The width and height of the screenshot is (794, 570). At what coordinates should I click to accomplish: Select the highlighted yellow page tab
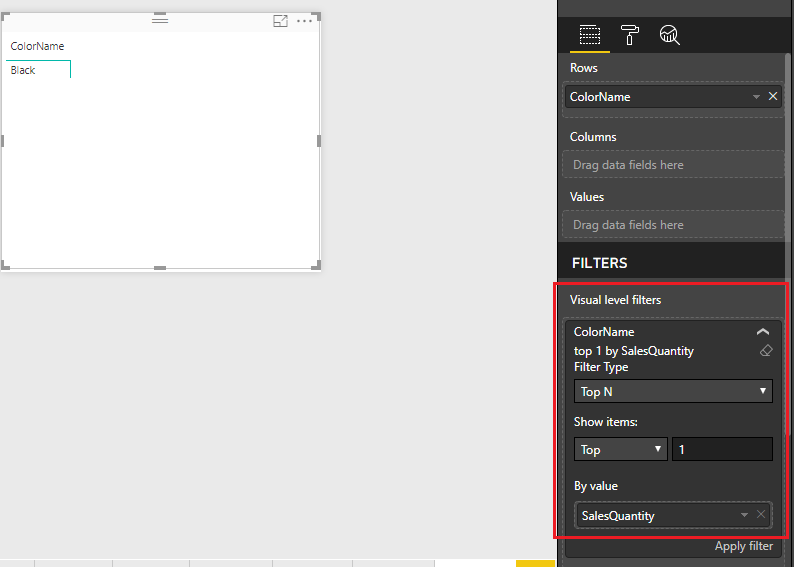[535, 563]
